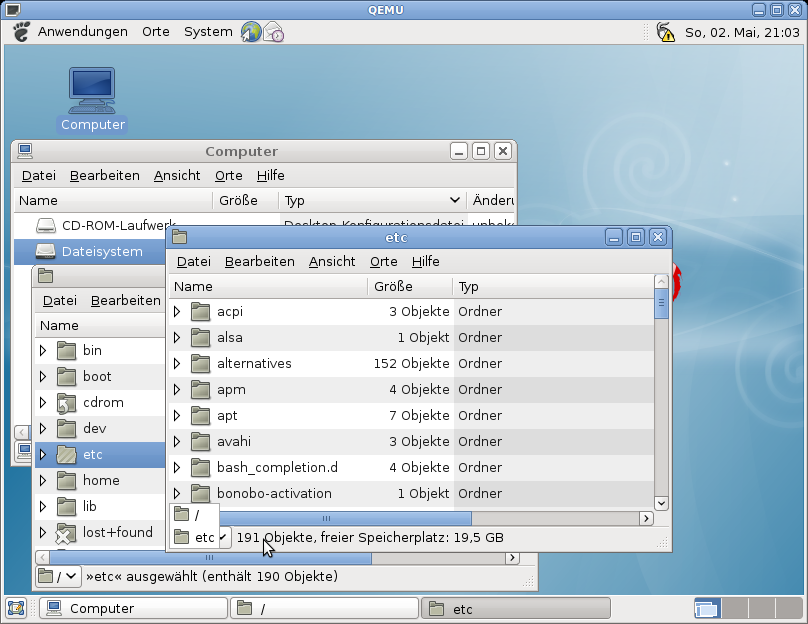Switch to the first workspace in the pager

(707, 609)
